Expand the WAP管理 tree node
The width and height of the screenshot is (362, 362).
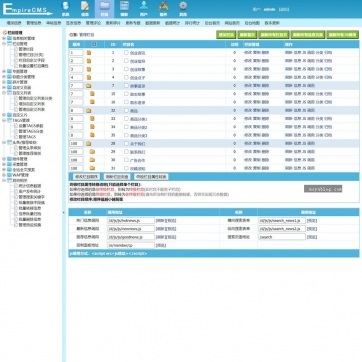pos(4,175)
